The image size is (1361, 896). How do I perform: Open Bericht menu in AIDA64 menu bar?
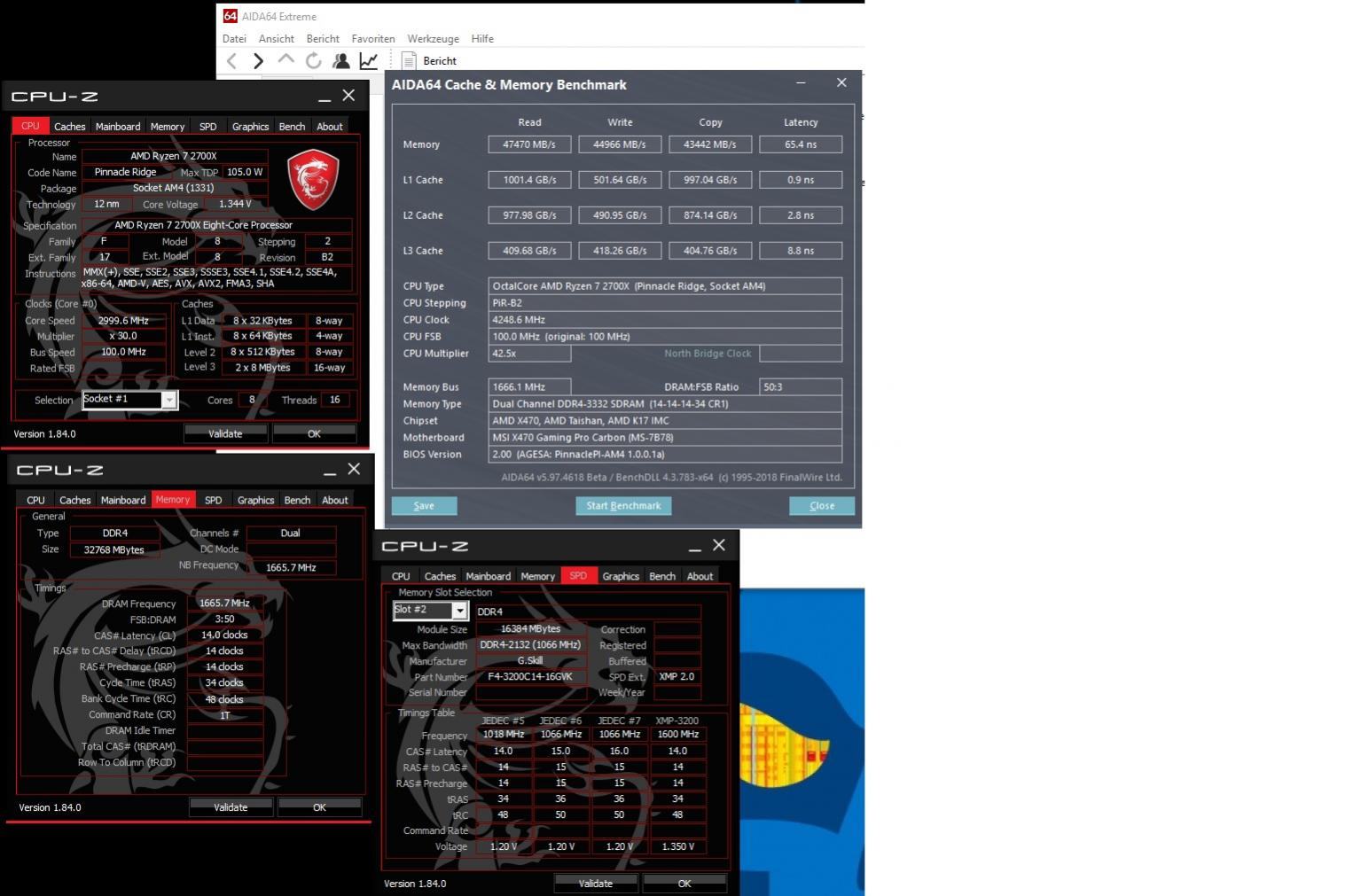tap(323, 39)
